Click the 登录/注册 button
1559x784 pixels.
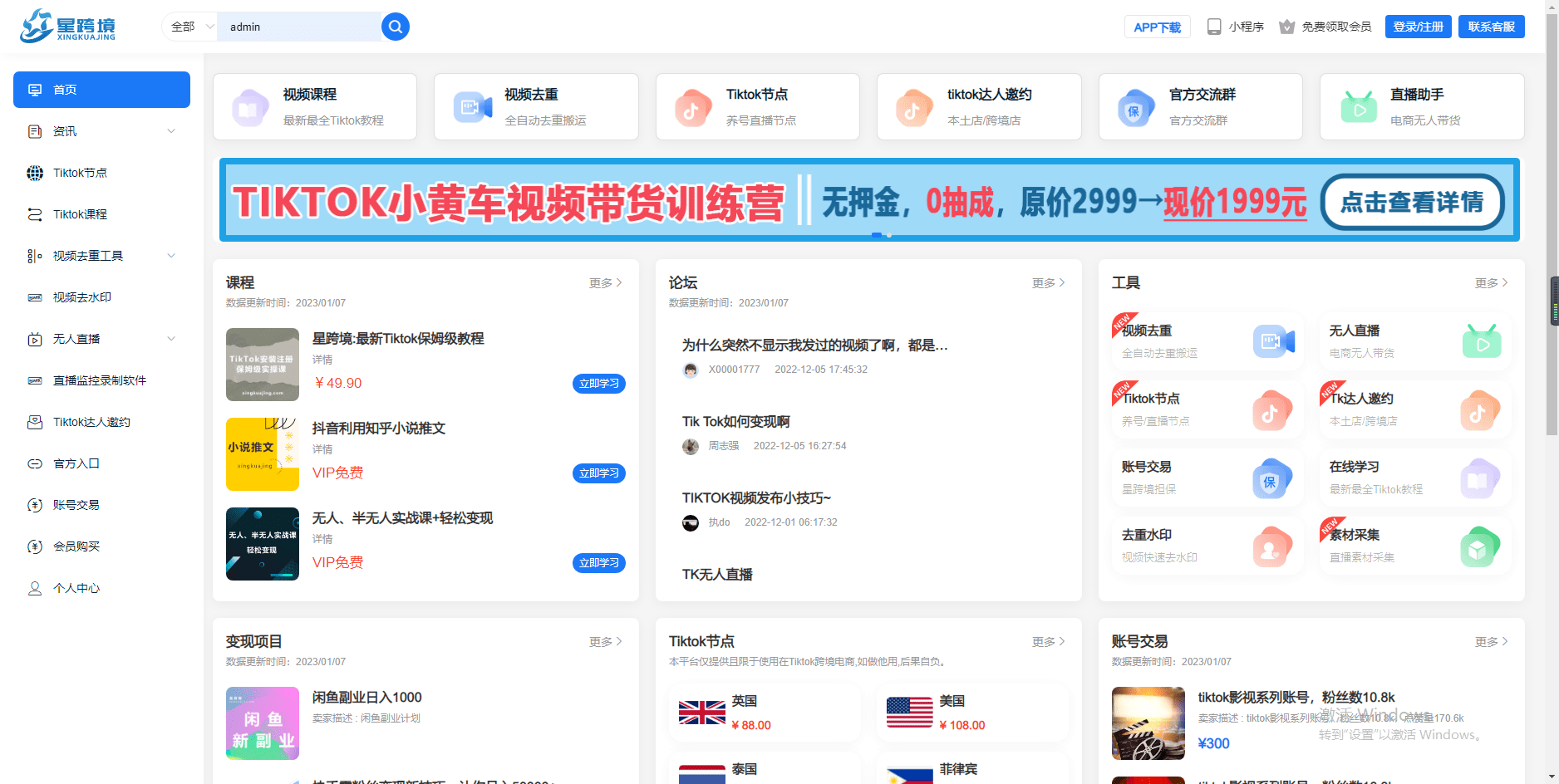click(x=1418, y=27)
